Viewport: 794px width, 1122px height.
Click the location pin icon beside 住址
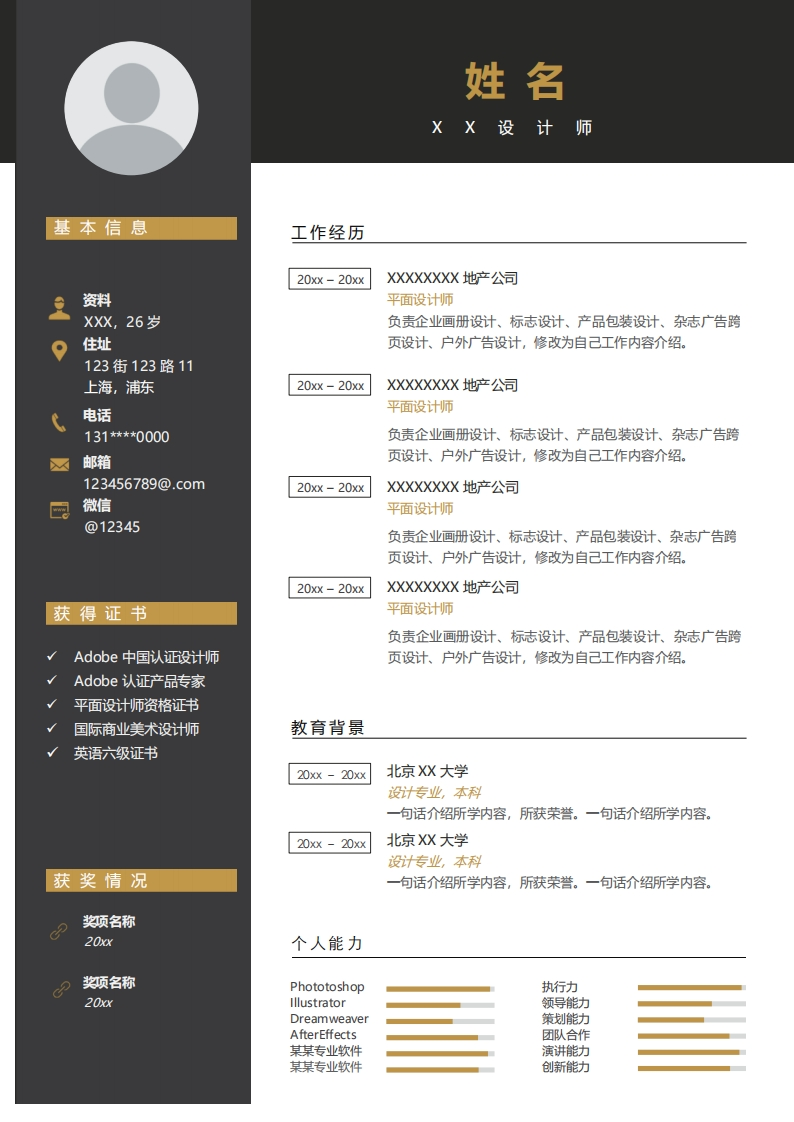coord(60,351)
